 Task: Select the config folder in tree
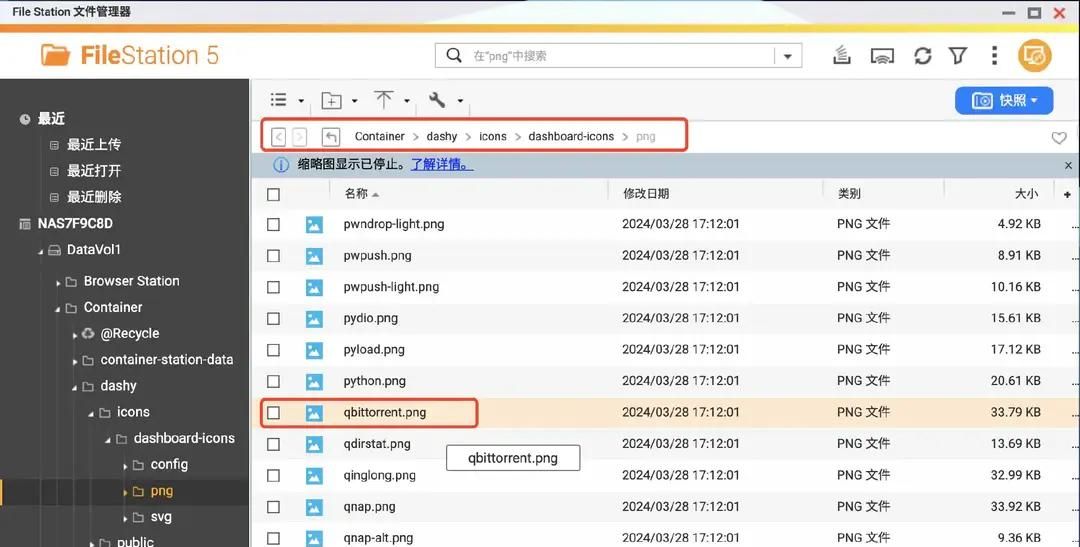pos(169,465)
